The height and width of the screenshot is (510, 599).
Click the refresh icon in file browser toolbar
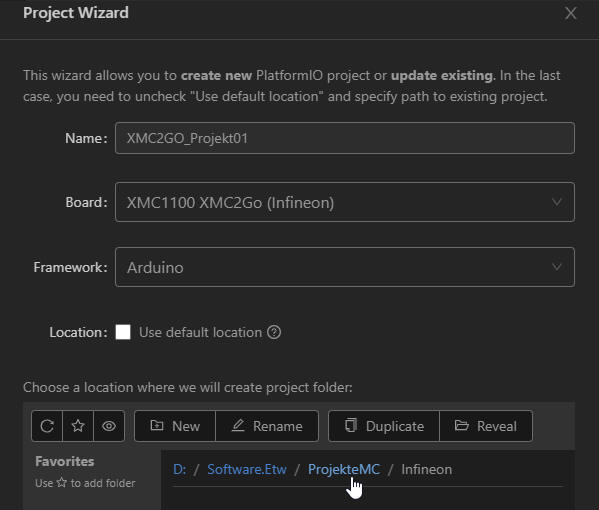47,426
